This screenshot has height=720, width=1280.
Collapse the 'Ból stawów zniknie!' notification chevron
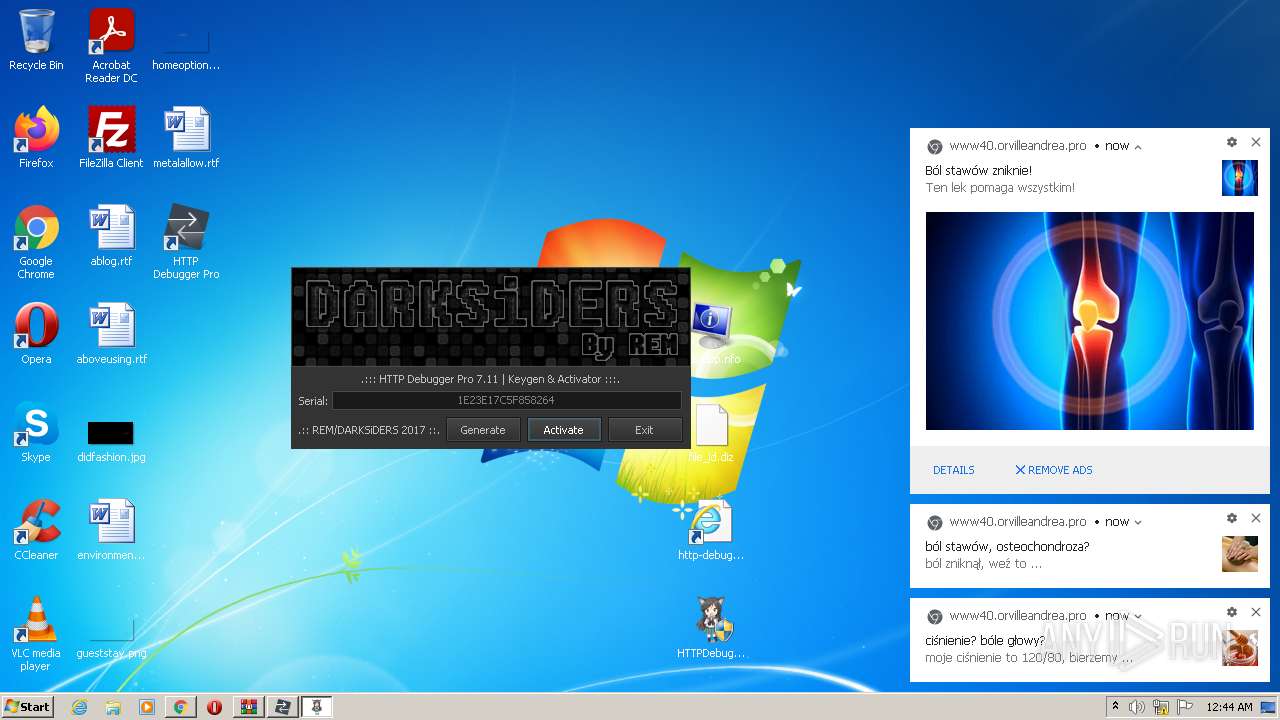(1138, 146)
